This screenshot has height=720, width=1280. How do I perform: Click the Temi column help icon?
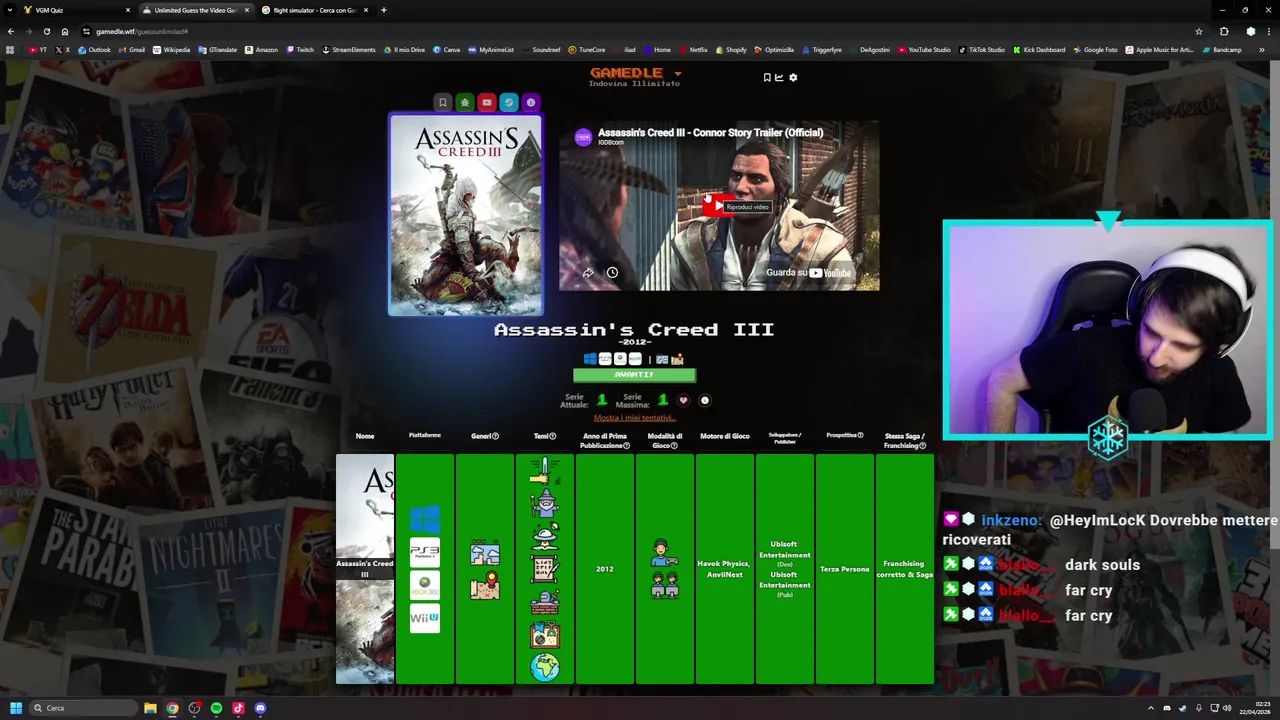(552, 436)
